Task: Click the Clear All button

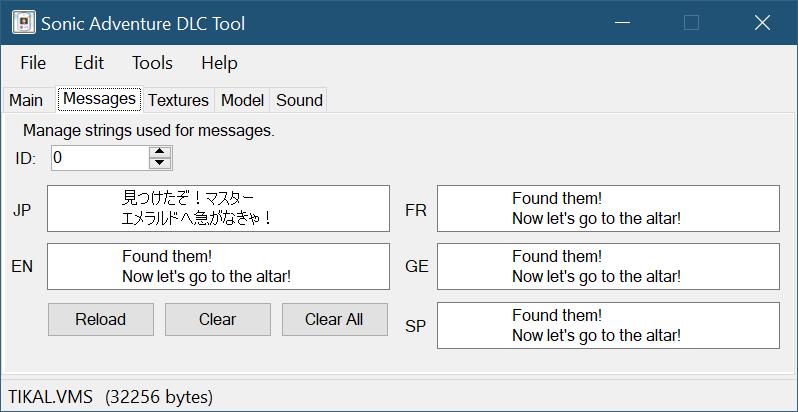Action: point(334,320)
